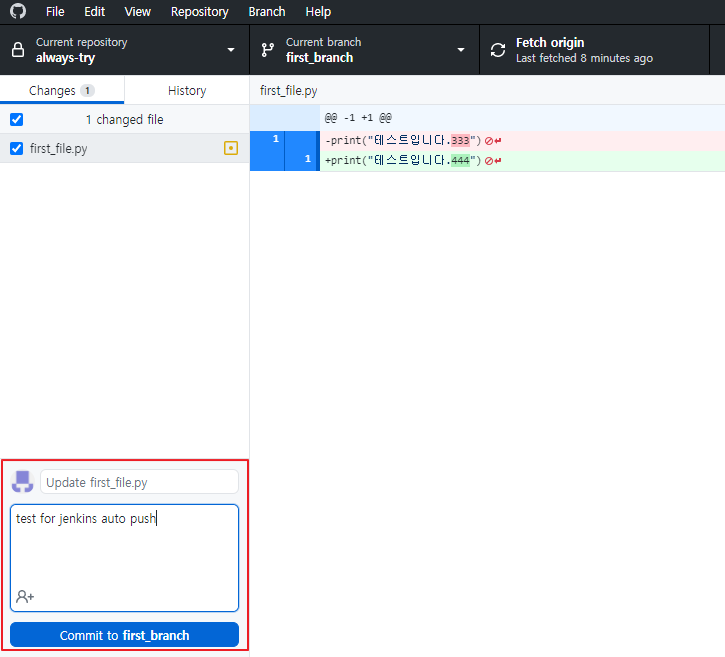Uncheck the first_file.py checkbox
The width and height of the screenshot is (725, 657).
(17, 148)
